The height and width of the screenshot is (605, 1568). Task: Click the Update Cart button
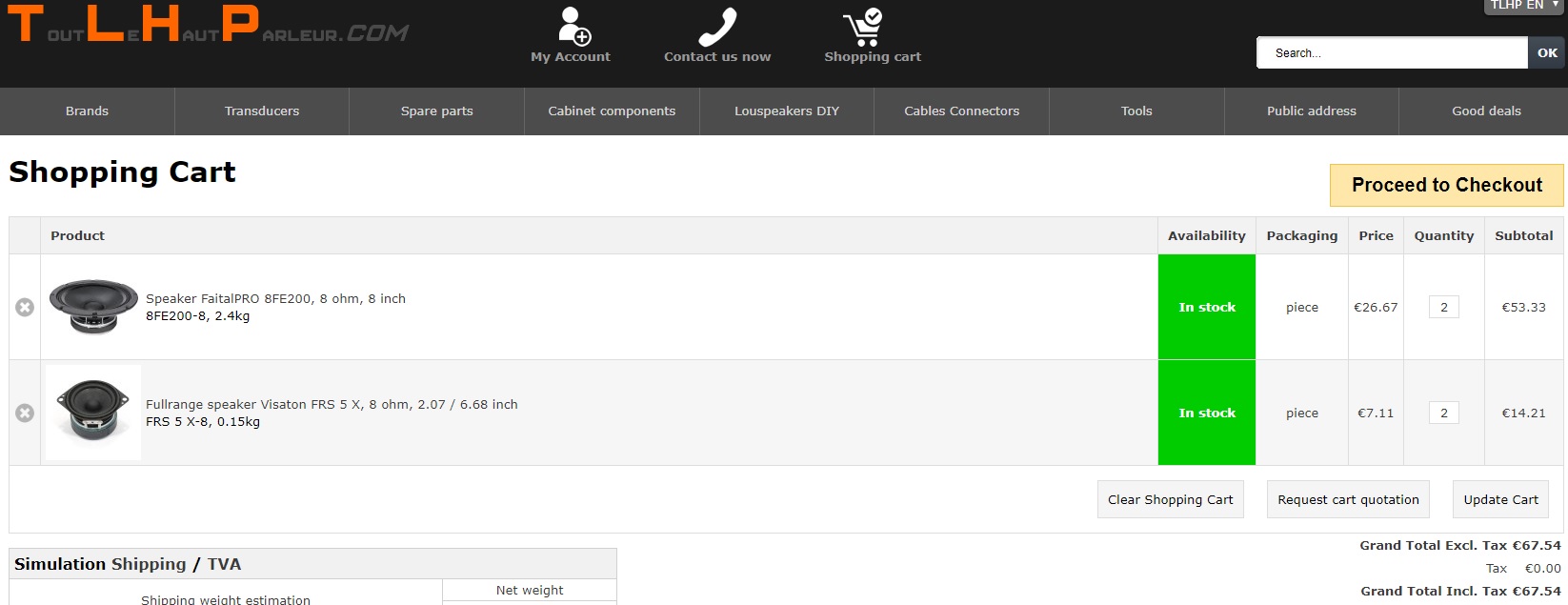click(1500, 499)
